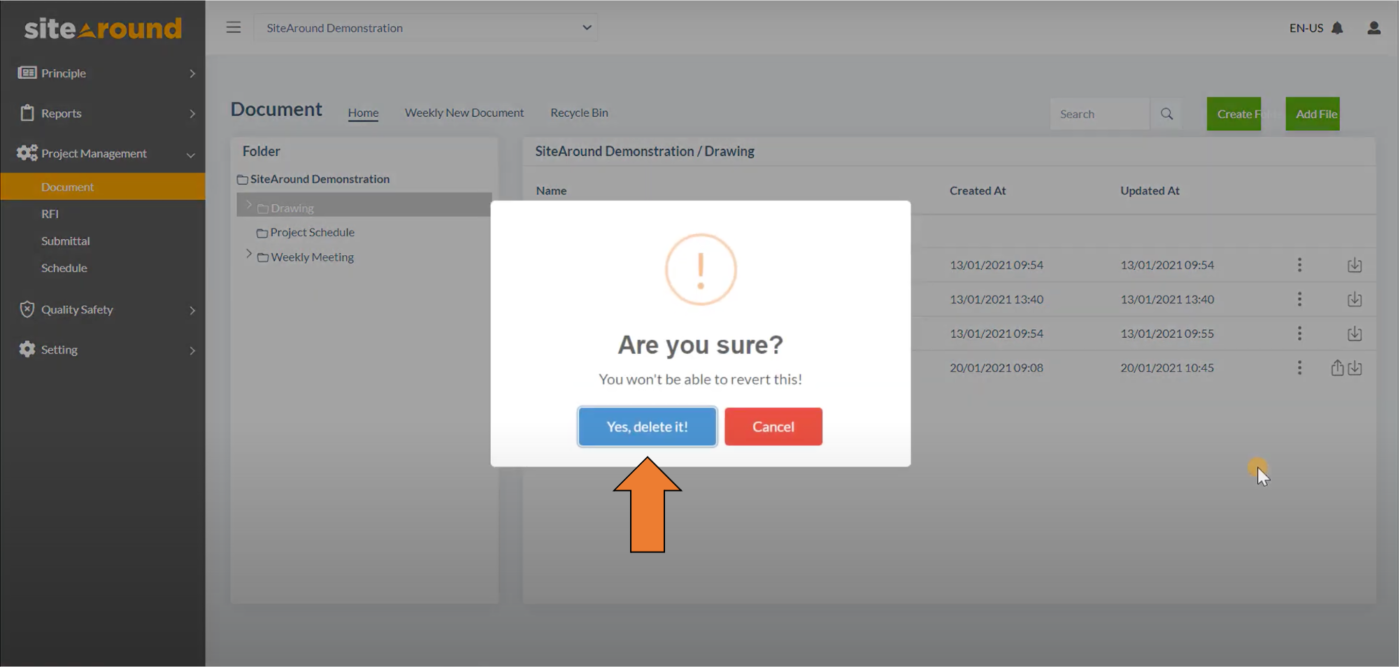Download the last file using its download icon

click(1356, 367)
